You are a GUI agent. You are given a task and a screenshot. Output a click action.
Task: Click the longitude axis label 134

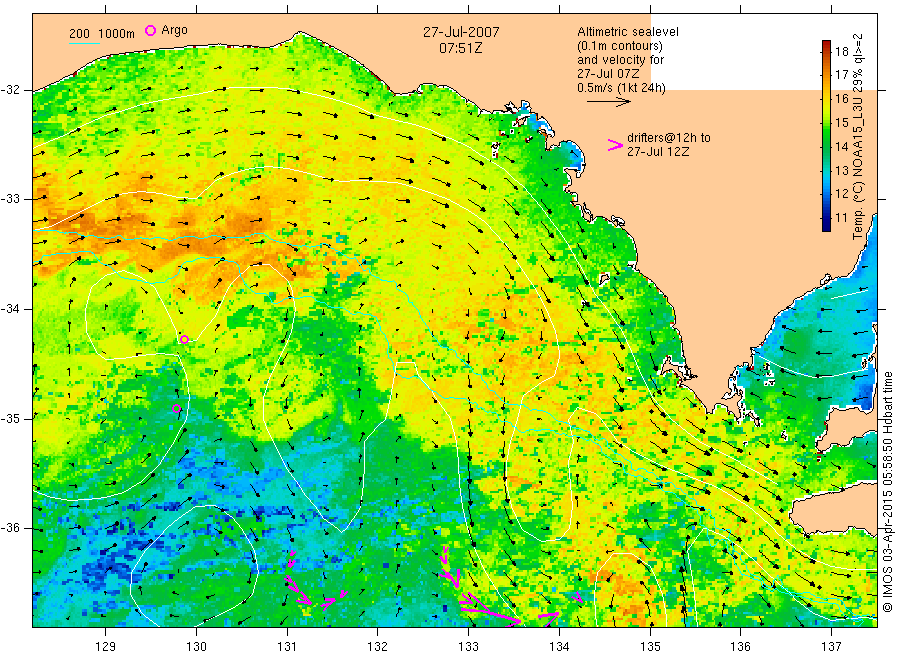click(559, 647)
